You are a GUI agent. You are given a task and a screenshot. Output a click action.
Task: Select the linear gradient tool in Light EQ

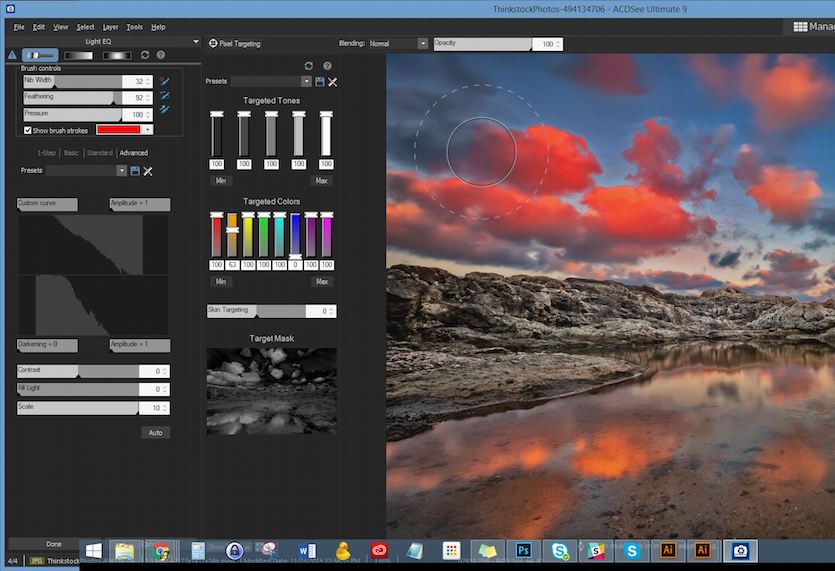[78, 55]
